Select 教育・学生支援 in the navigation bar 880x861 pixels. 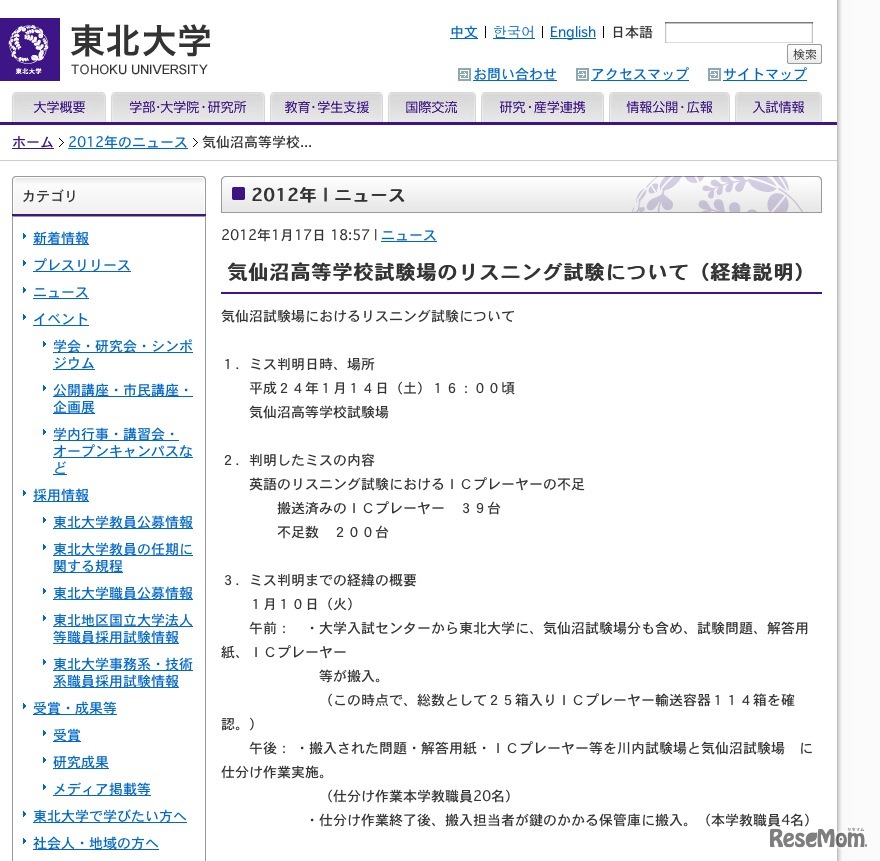tap(326, 107)
